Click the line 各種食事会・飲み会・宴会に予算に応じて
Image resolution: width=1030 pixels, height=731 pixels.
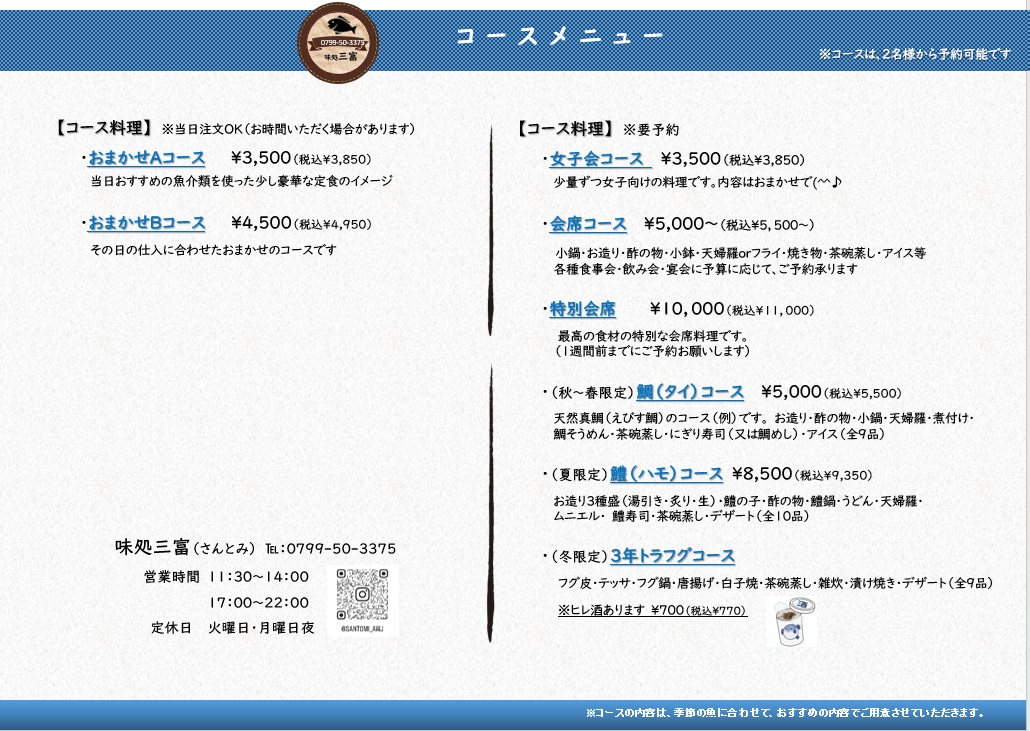click(x=705, y=269)
